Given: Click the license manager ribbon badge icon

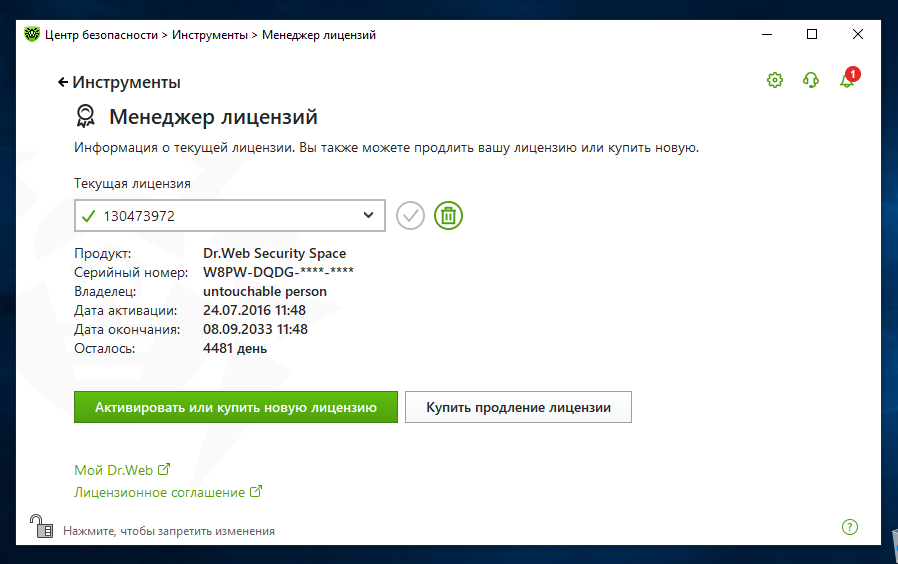Looking at the screenshot, I should pos(86,116).
